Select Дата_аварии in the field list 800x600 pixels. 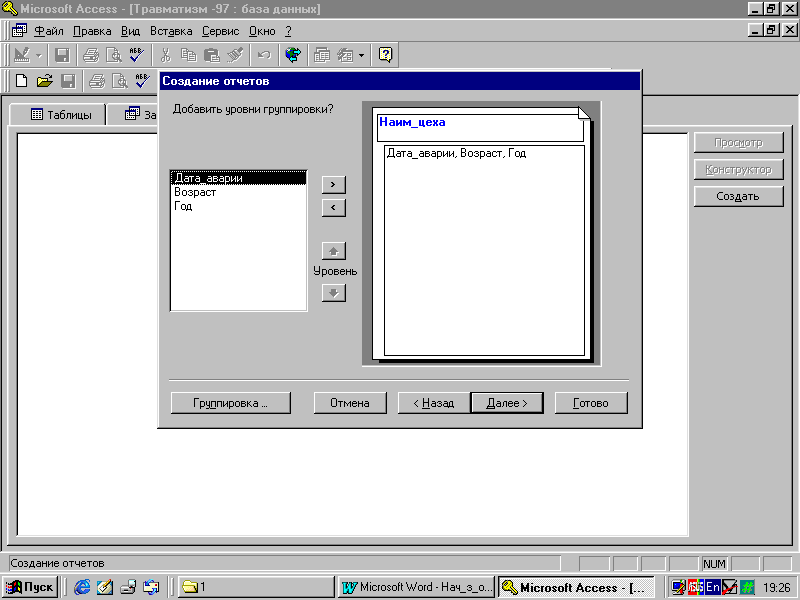pyautogui.click(x=238, y=178)
